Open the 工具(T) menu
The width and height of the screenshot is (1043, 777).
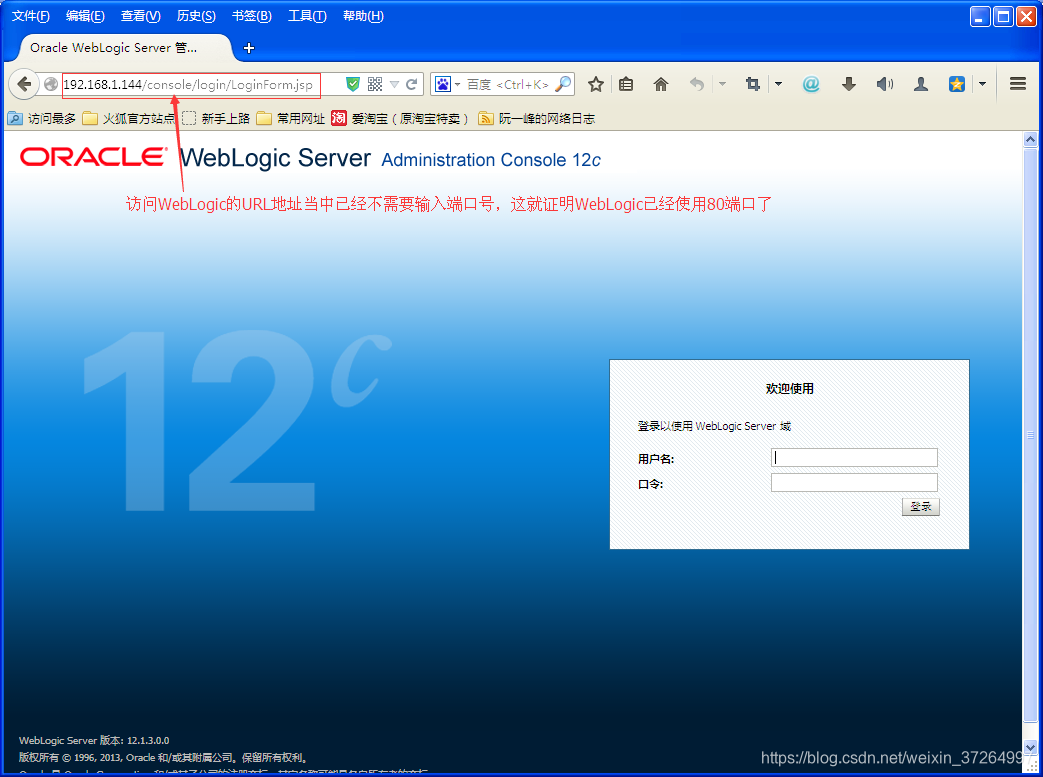(307, 16)
